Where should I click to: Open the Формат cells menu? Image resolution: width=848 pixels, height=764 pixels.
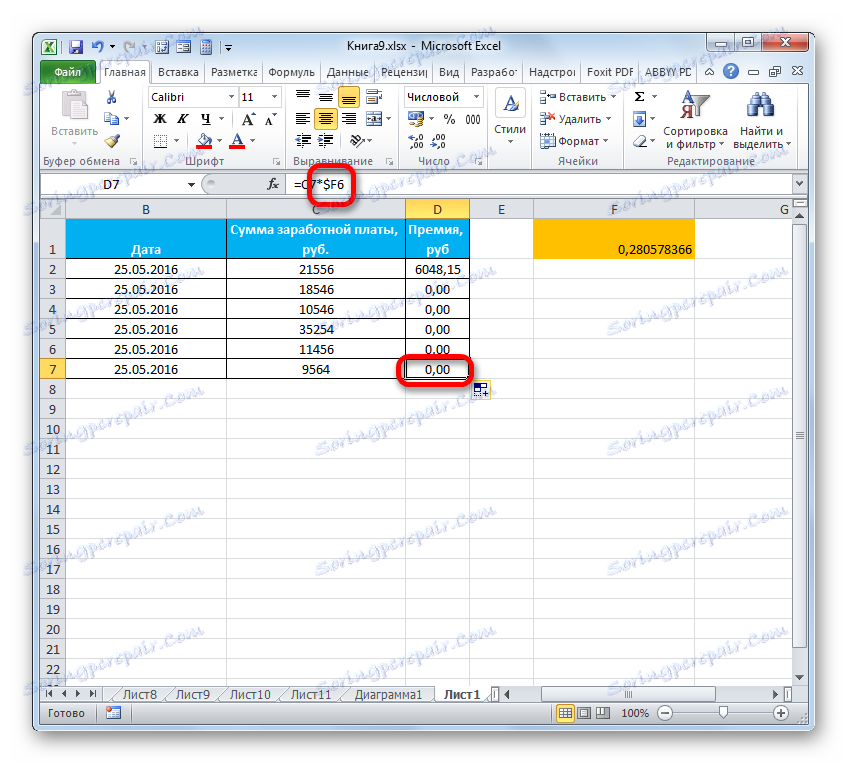point(574,141)
